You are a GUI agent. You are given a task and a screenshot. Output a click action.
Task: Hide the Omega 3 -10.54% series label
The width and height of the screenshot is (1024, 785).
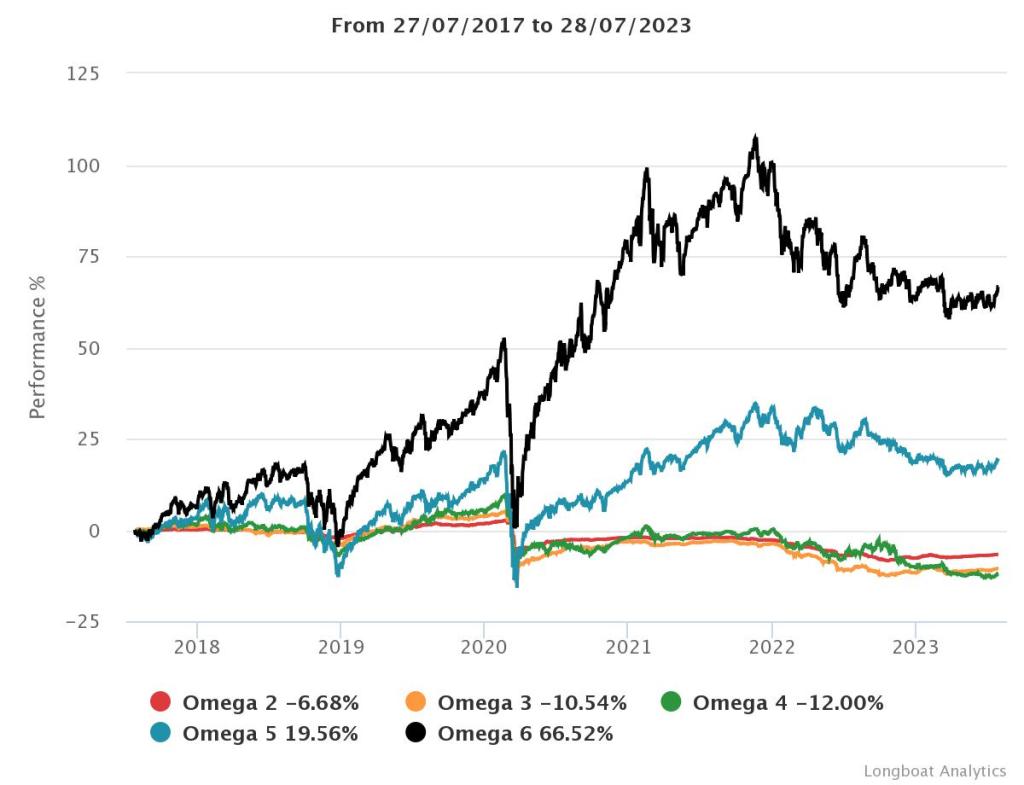point(532,703)
